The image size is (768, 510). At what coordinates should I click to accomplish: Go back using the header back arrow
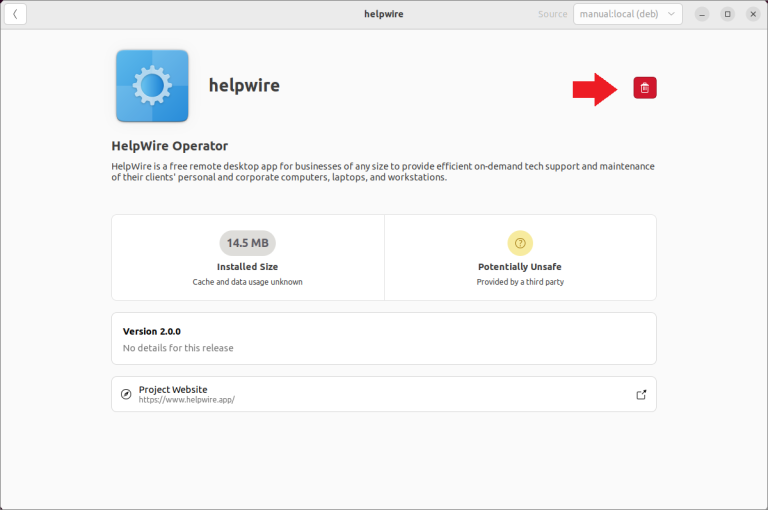point(15,14)
